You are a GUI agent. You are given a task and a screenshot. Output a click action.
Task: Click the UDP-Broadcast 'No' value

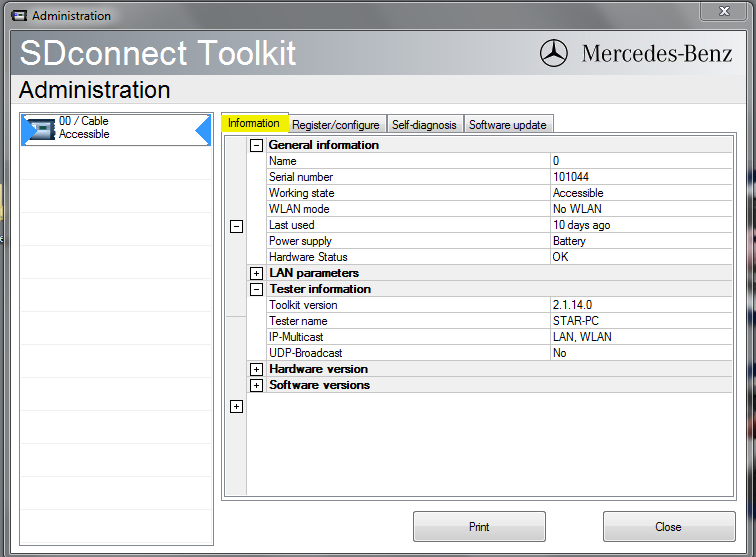(x=559, y=353)
